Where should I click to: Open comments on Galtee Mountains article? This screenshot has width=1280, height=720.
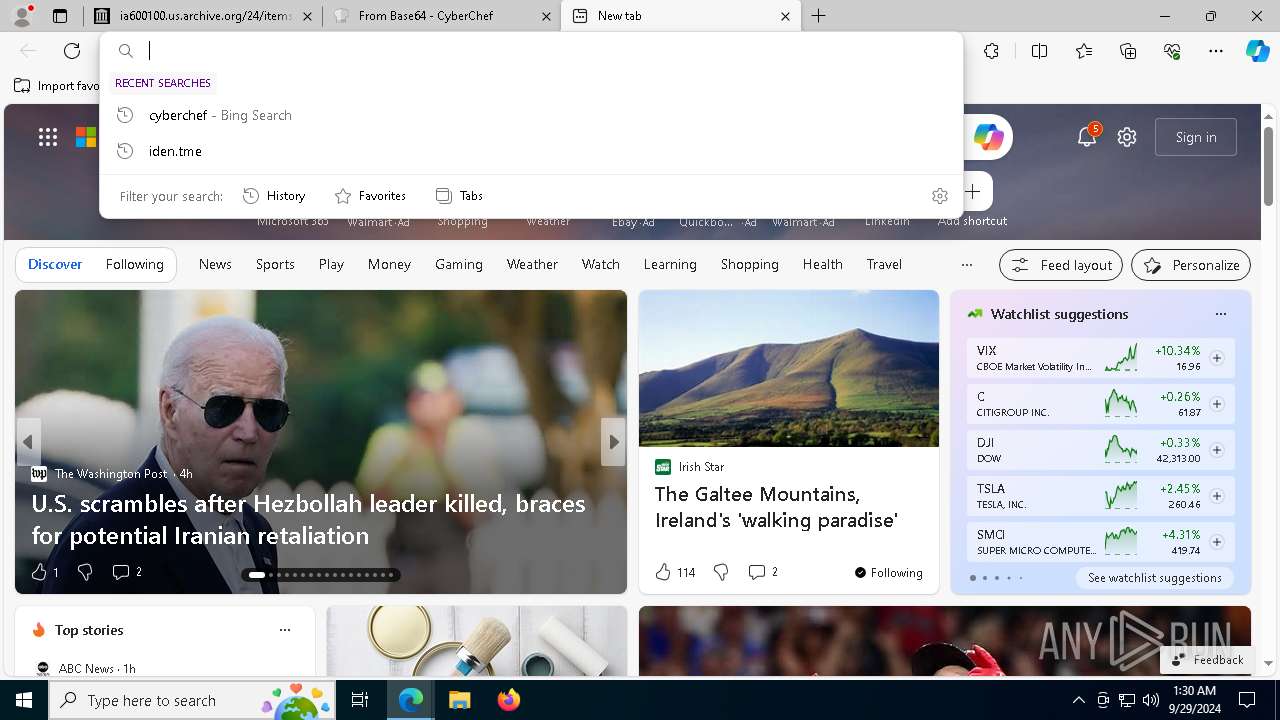(763, 572)
